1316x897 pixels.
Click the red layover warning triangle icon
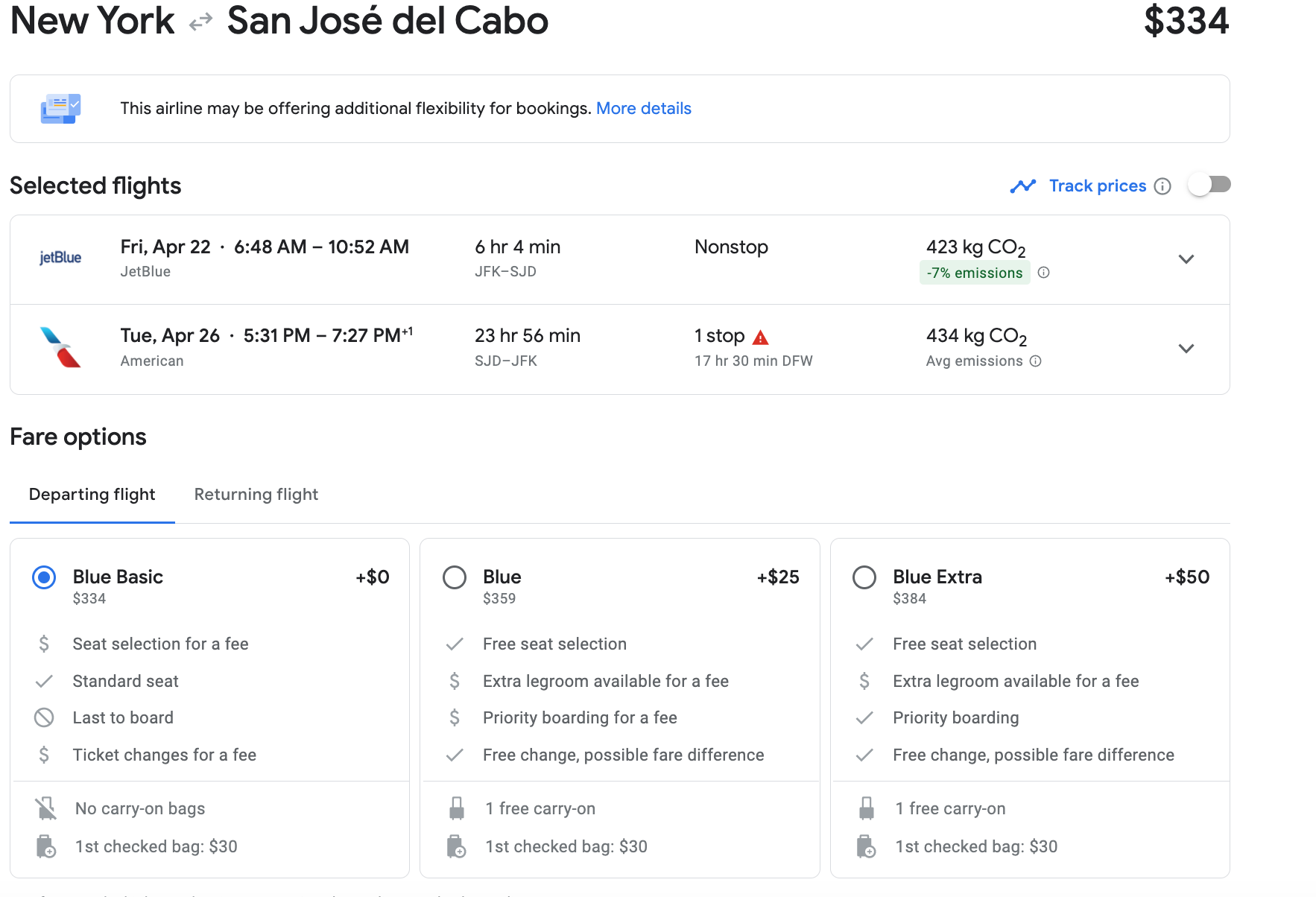[760, 337]
